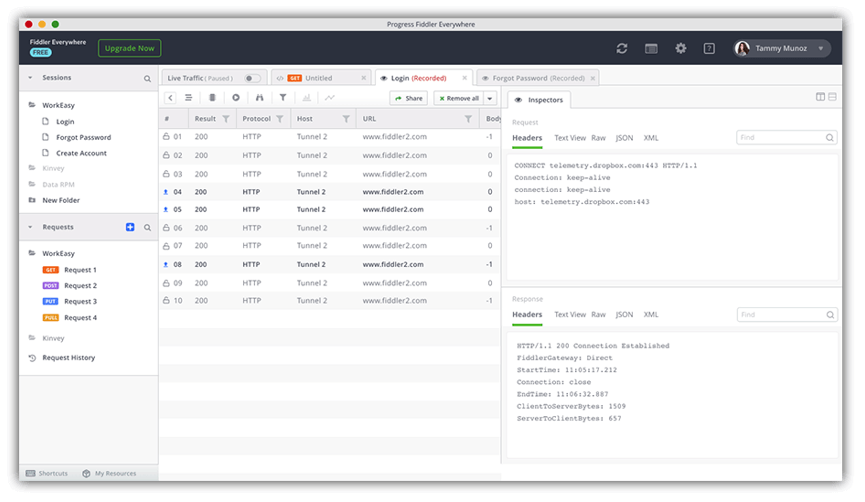Click the Share button
Image resolution: width=865 pixels, height=502 pixels.
pos(409,98)
